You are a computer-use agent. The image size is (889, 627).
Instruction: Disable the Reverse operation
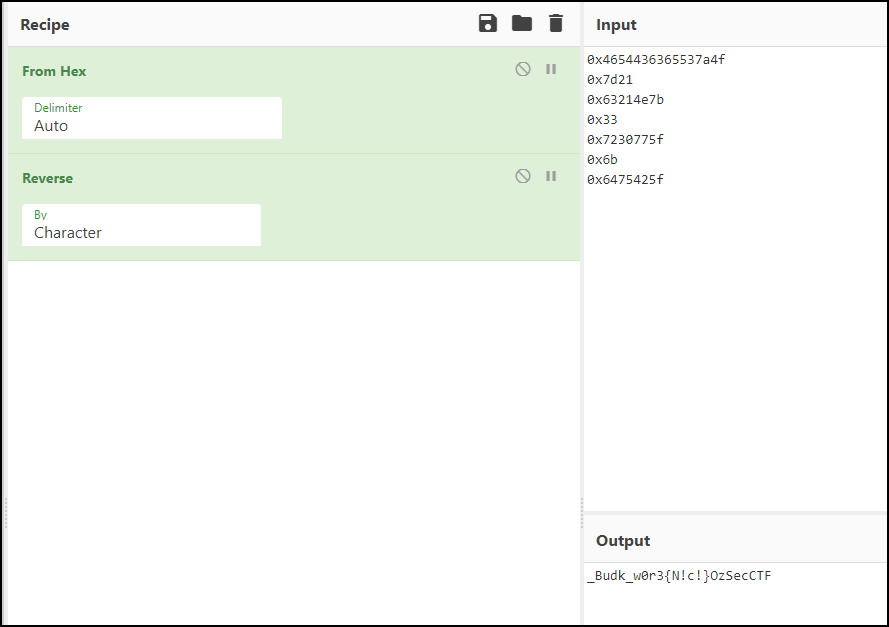tap(523, 176)
